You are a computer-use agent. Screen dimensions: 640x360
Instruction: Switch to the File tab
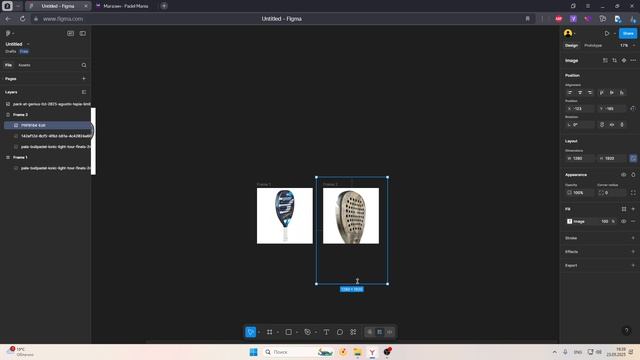8,65
